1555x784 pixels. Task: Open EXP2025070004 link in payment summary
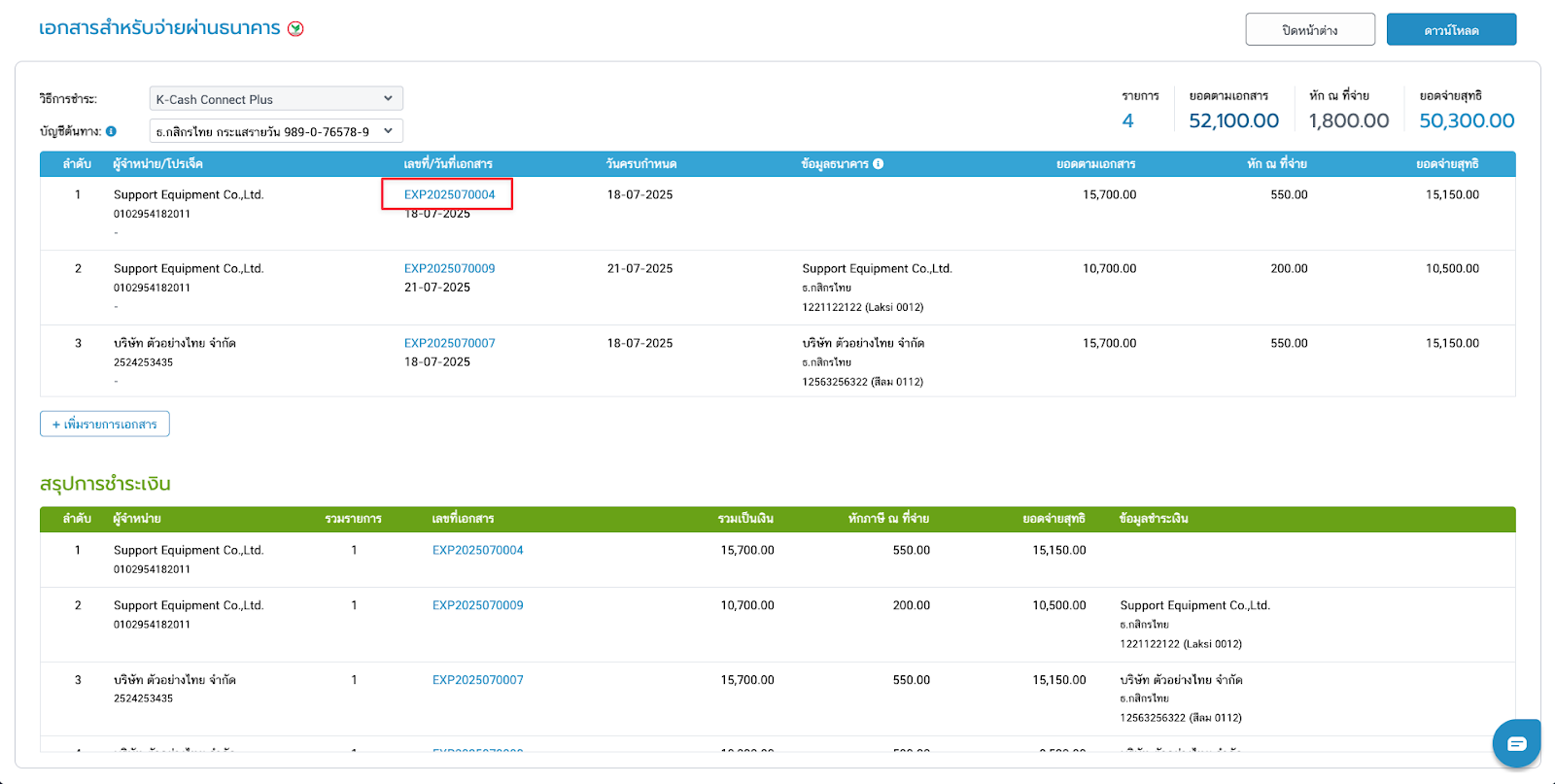coord(477,550)
